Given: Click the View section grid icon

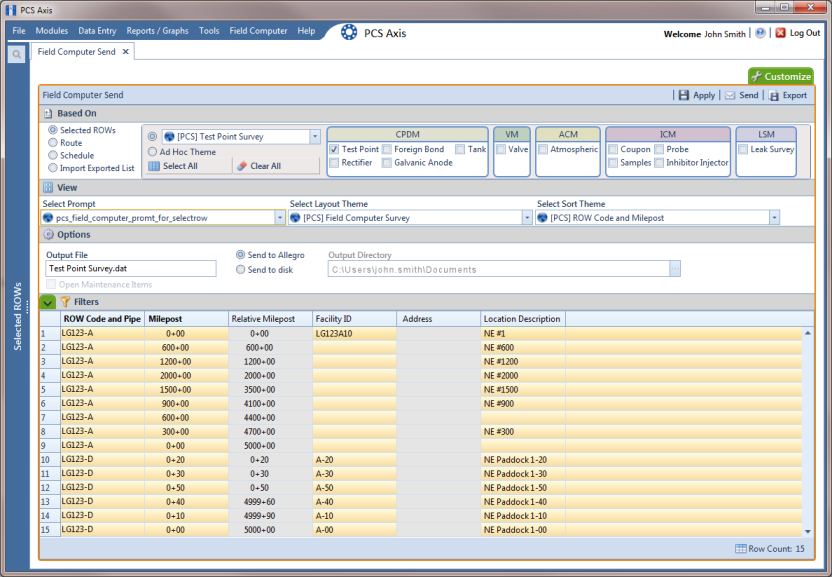Looking at the screenshot, I should pyautogui.click(x=48, y=187).
